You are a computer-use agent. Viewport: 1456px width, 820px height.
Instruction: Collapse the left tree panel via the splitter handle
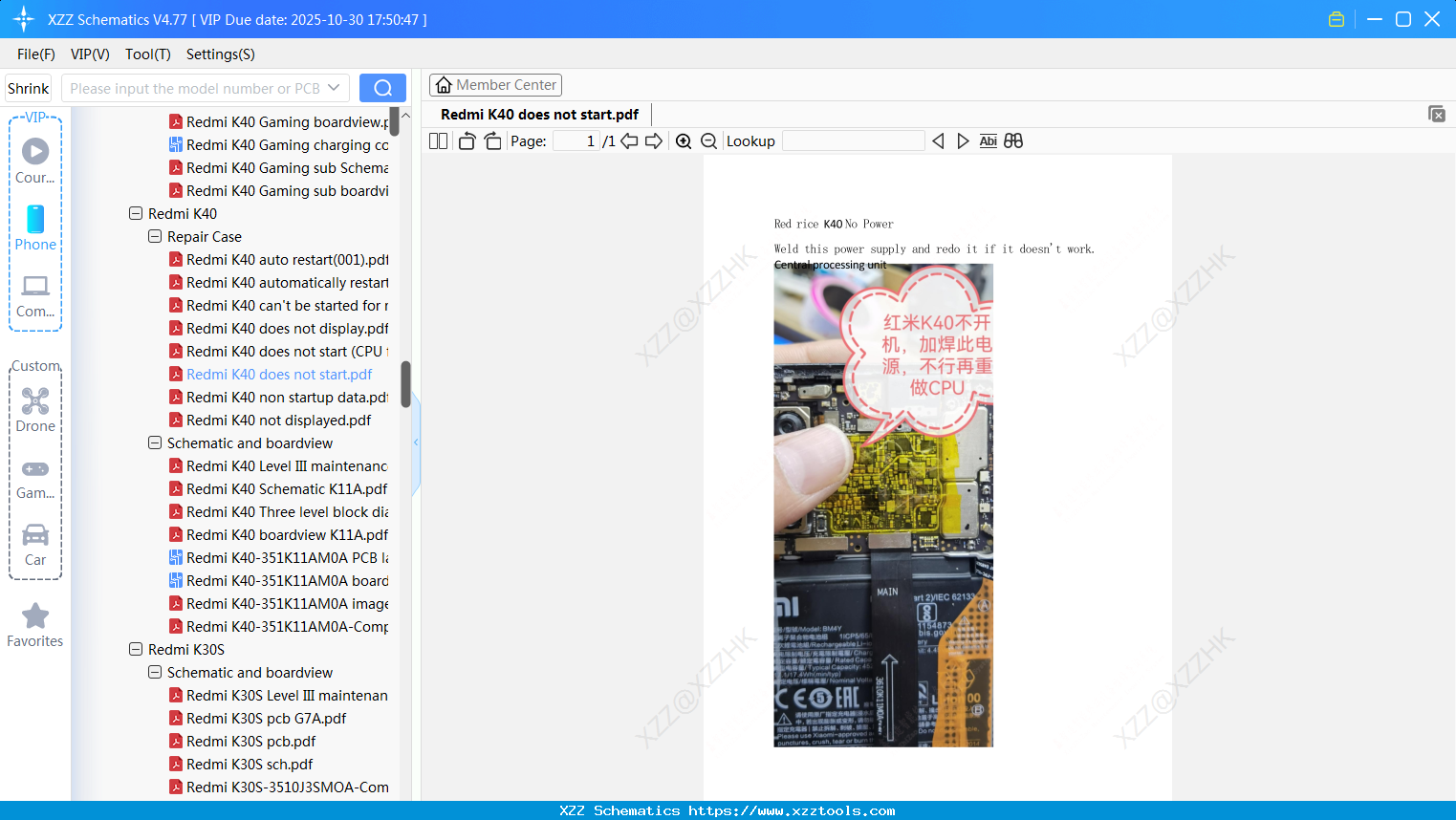tap(416, 442)
